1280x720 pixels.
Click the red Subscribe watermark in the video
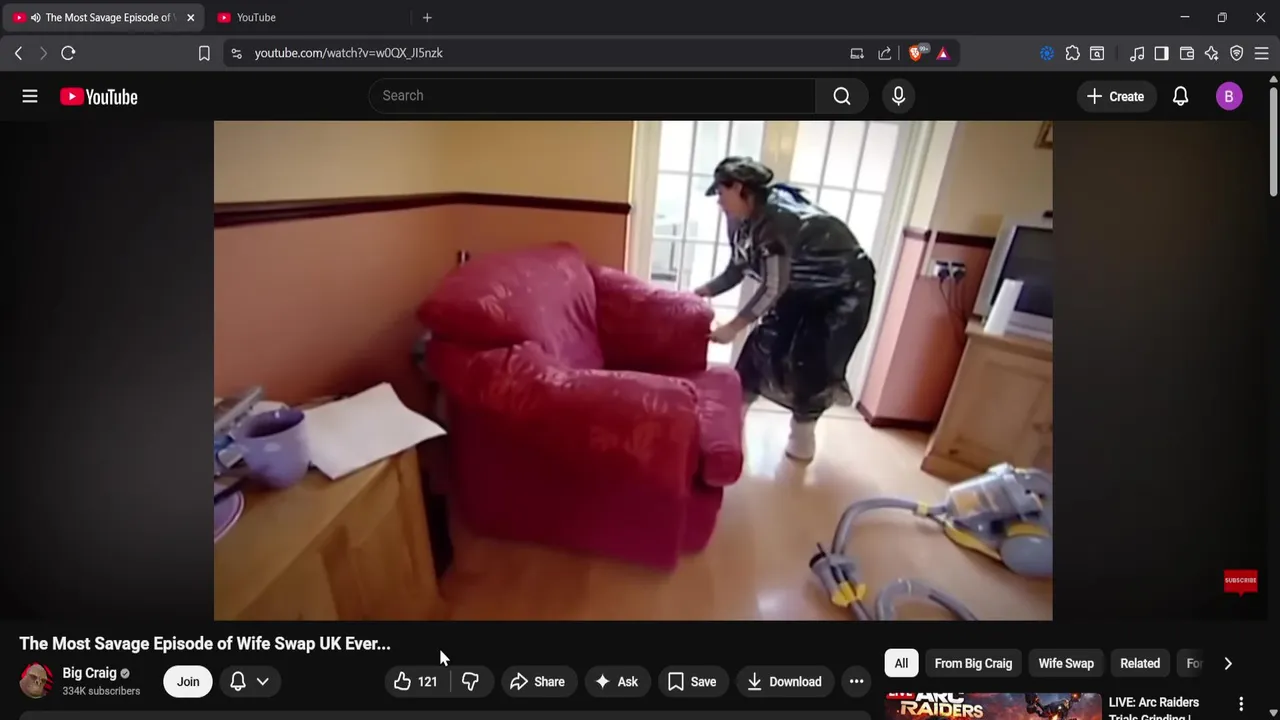click(1240, 581)
